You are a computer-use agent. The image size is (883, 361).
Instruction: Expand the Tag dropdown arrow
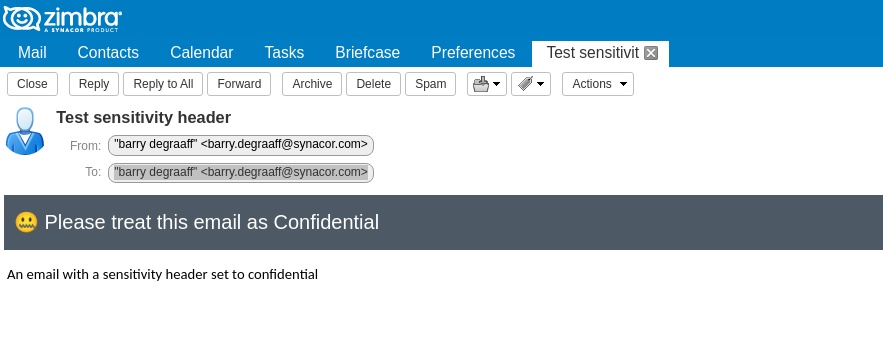[541, 84]
